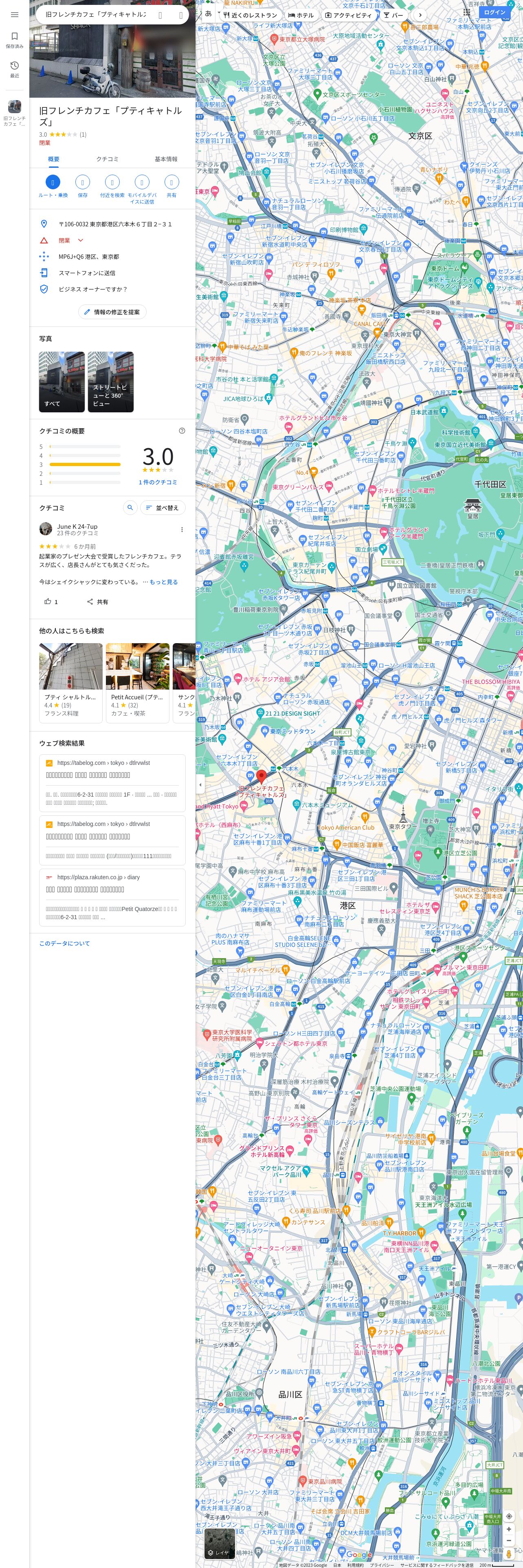Click the ログイン sign-in button
This screenshot has width=523, height=1568.
coord(494,12)
